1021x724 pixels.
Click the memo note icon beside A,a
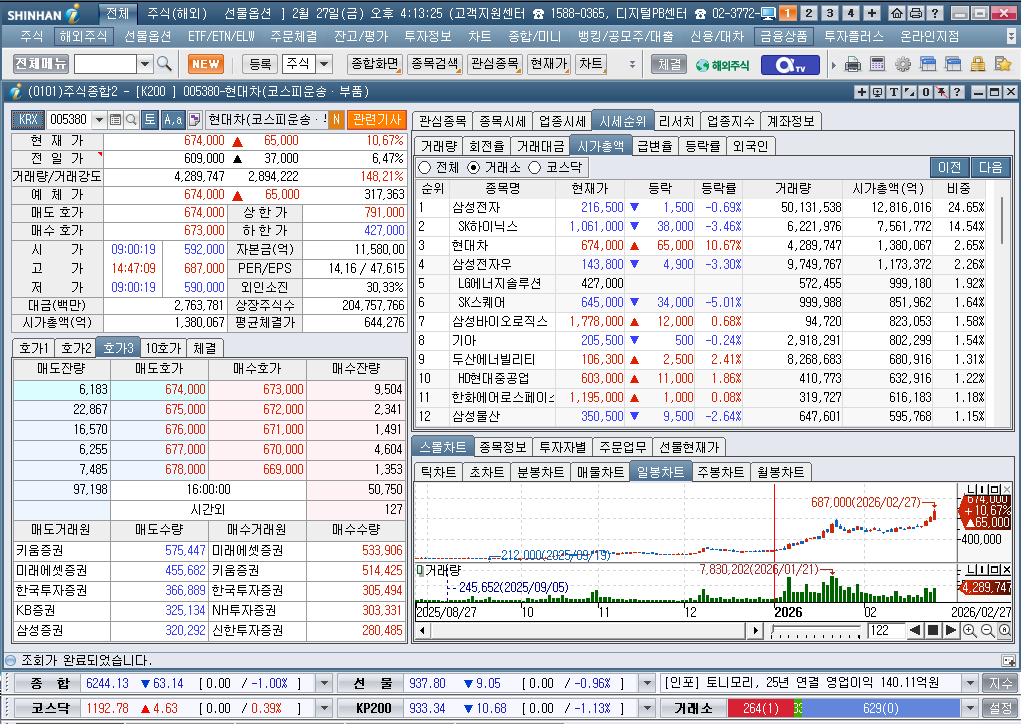tap(193, 119)
